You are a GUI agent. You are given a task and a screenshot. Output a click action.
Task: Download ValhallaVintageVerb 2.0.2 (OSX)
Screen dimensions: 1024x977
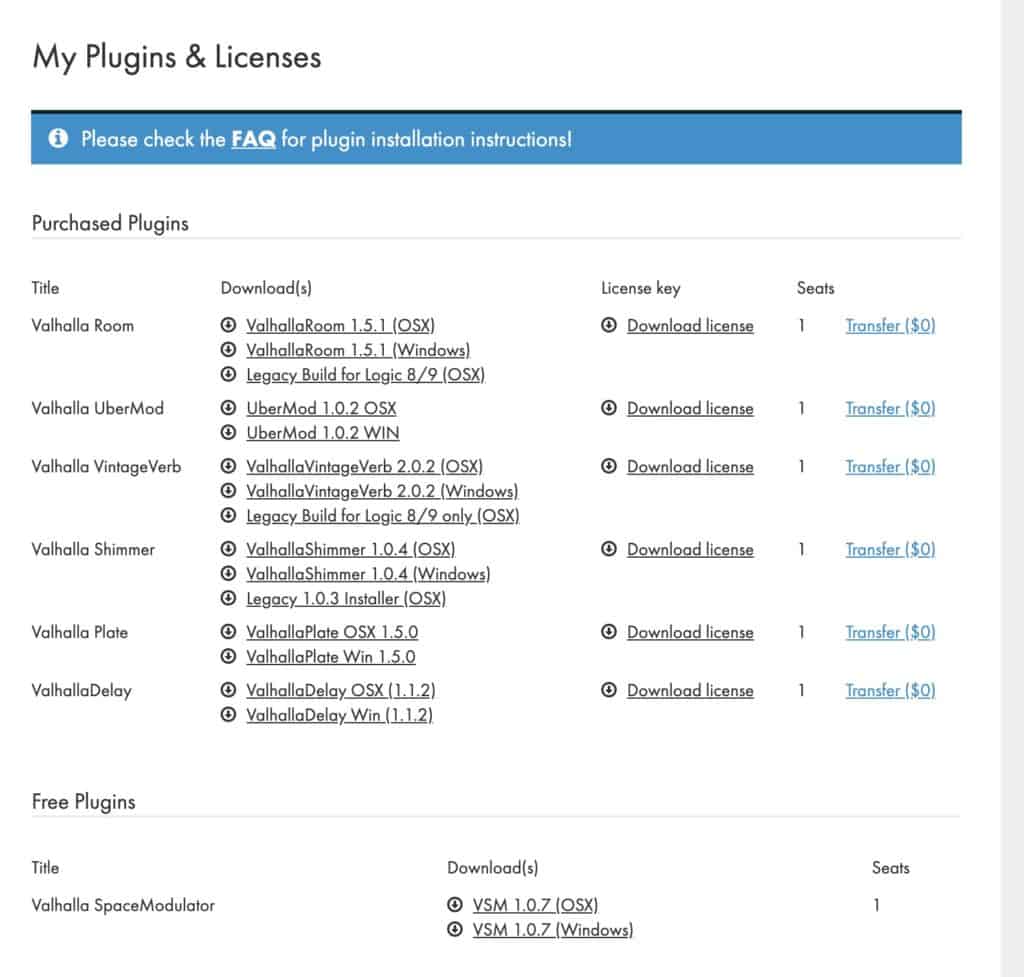[x=364, y=467]
